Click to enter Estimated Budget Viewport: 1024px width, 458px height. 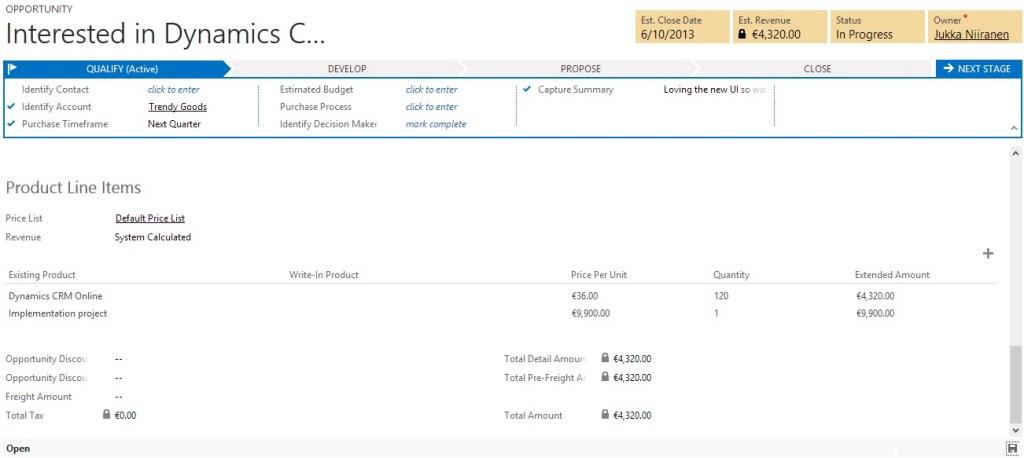[x=432, y=90]
